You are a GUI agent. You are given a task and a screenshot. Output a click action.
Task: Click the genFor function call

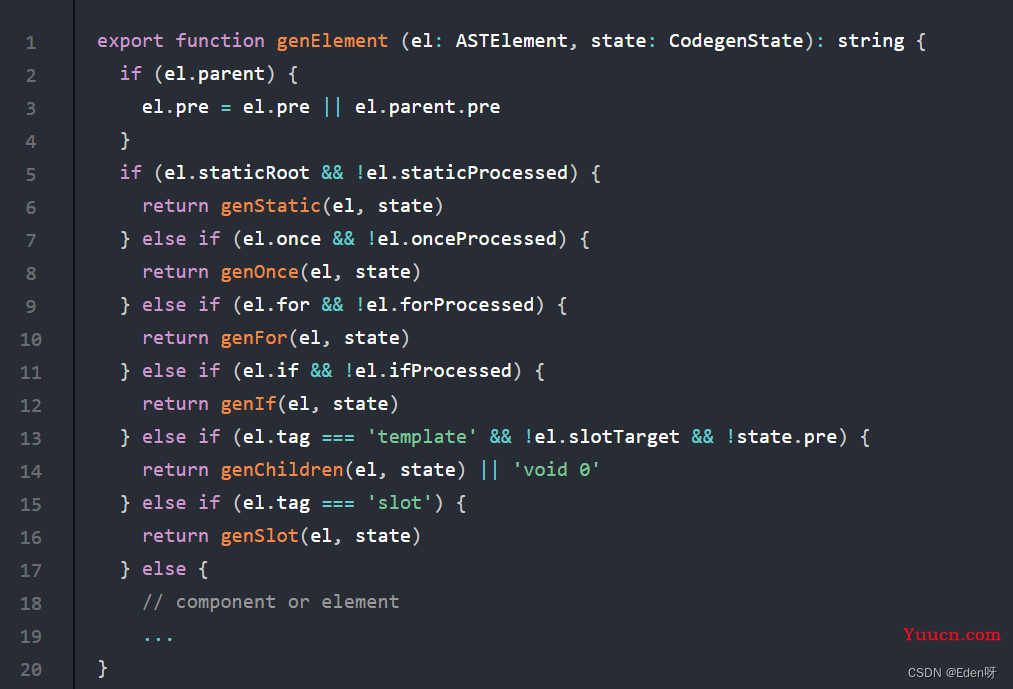pos(254,338)
